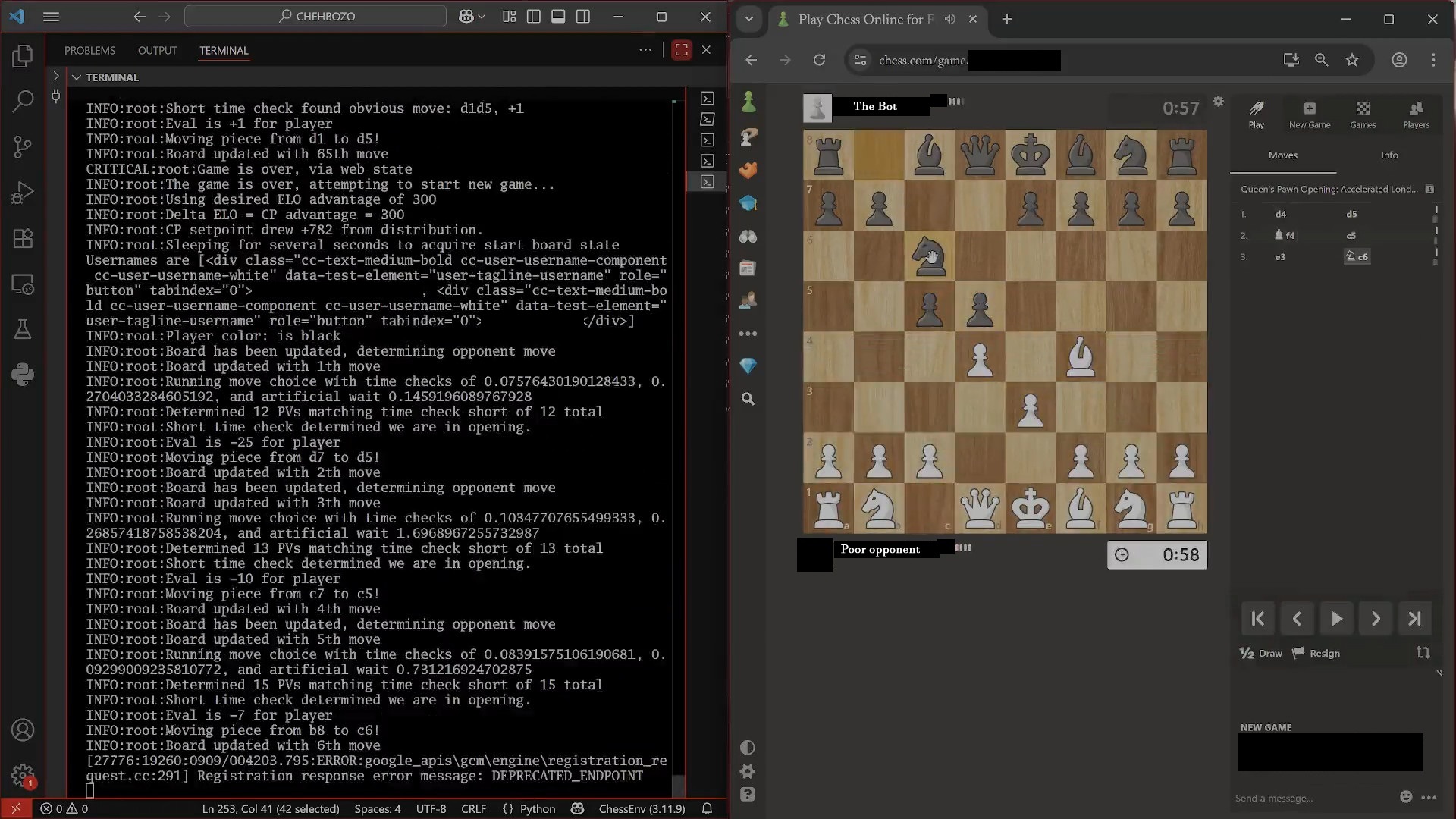This screenshot has height=819, width=1456.
Task: Open the browser tab search dropdown
Action: [x=749, y=20]
